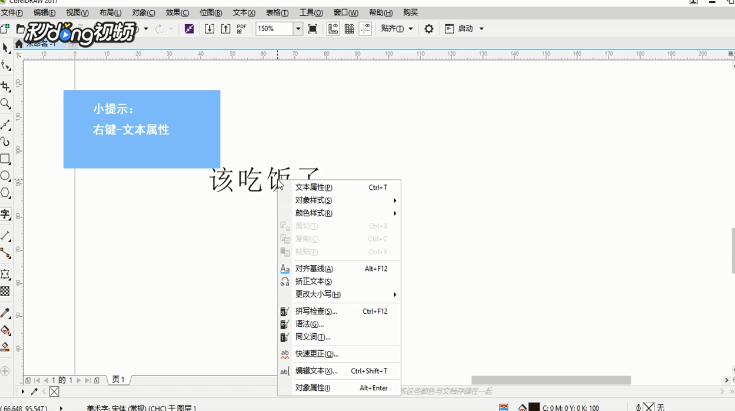This screenshot has width=735, height=411.
Task: Toggle Show Guidelines in the toolbar
Action: click(x=365, y=29)
